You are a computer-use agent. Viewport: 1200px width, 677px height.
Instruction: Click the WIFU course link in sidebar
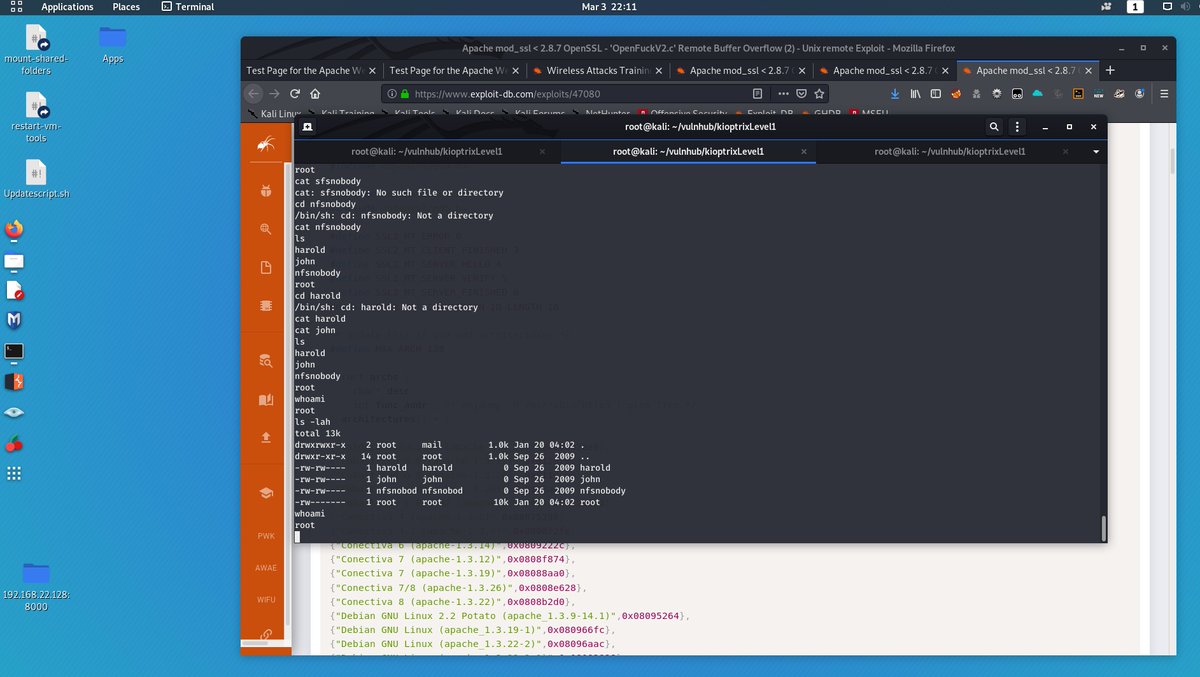266,599
